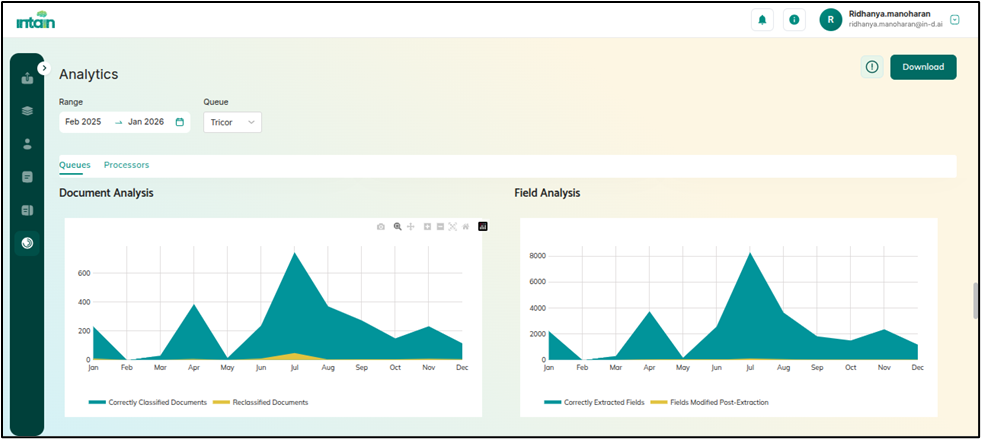The image size is (981, 439).
Task: Open the user profile sidebar icon
Action: 28,143
